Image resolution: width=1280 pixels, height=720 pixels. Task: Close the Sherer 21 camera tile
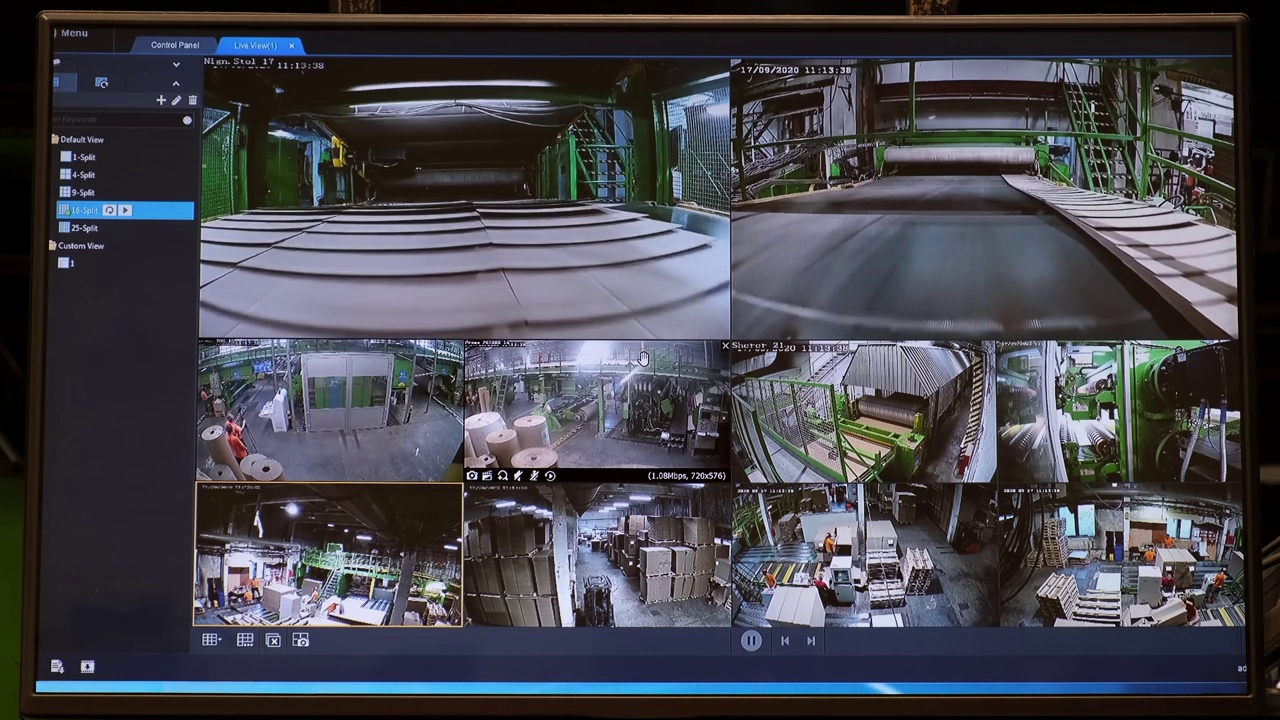[725, 347]
